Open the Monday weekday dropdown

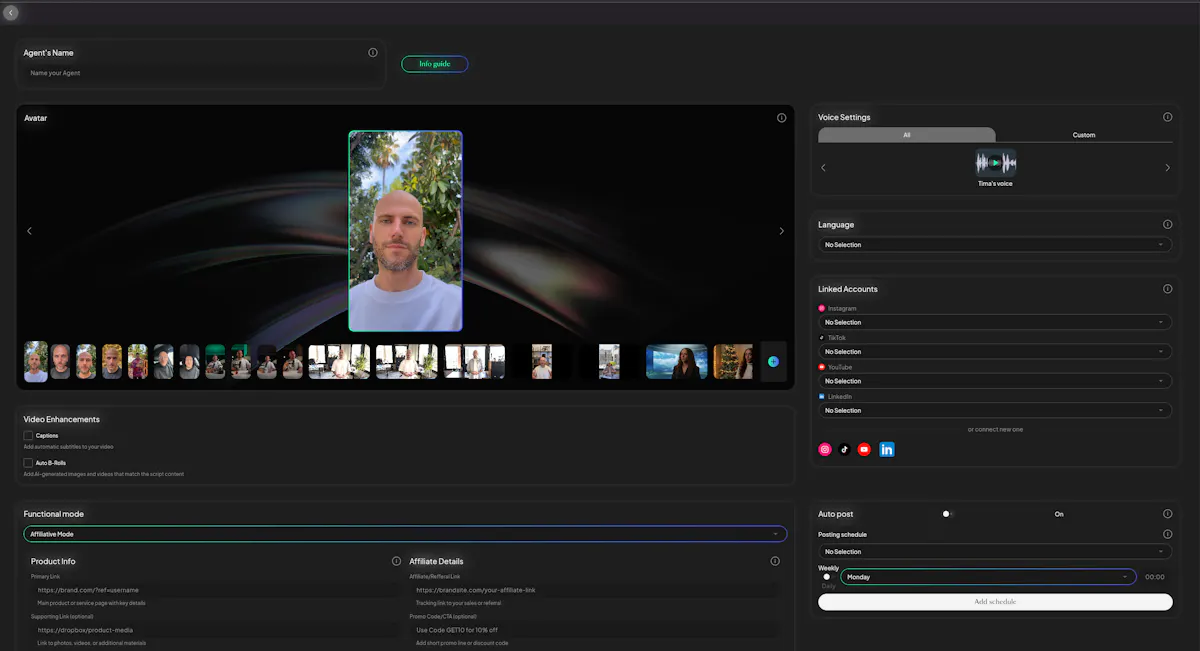pyautogui.click(x=988, y=577)
